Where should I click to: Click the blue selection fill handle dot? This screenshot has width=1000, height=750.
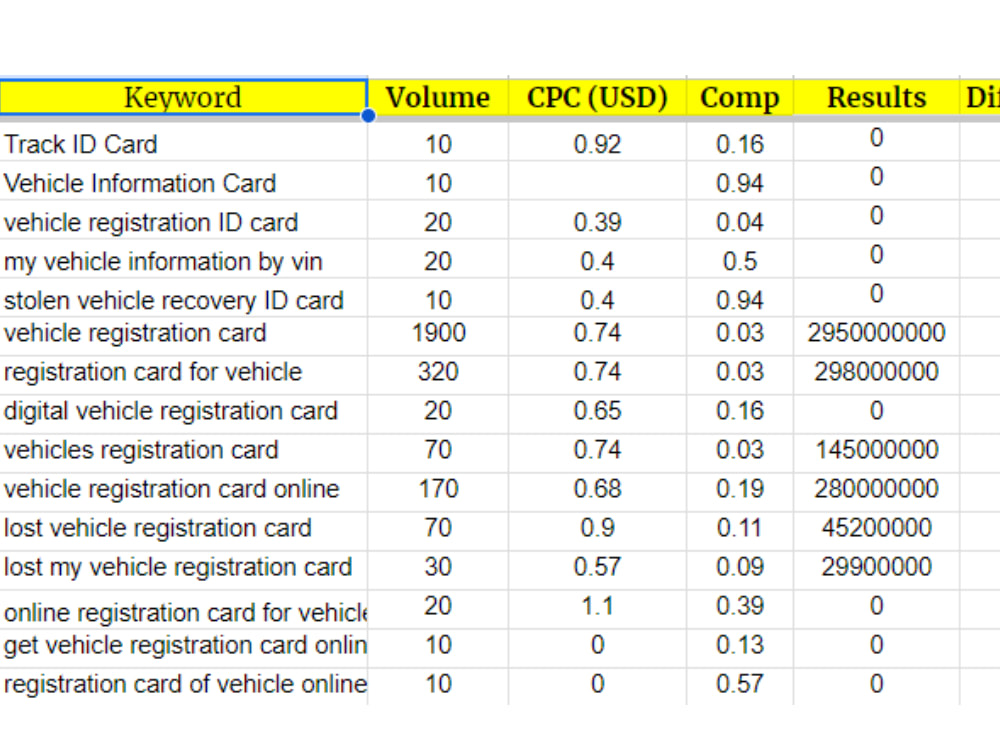click(x=368, y=115)
